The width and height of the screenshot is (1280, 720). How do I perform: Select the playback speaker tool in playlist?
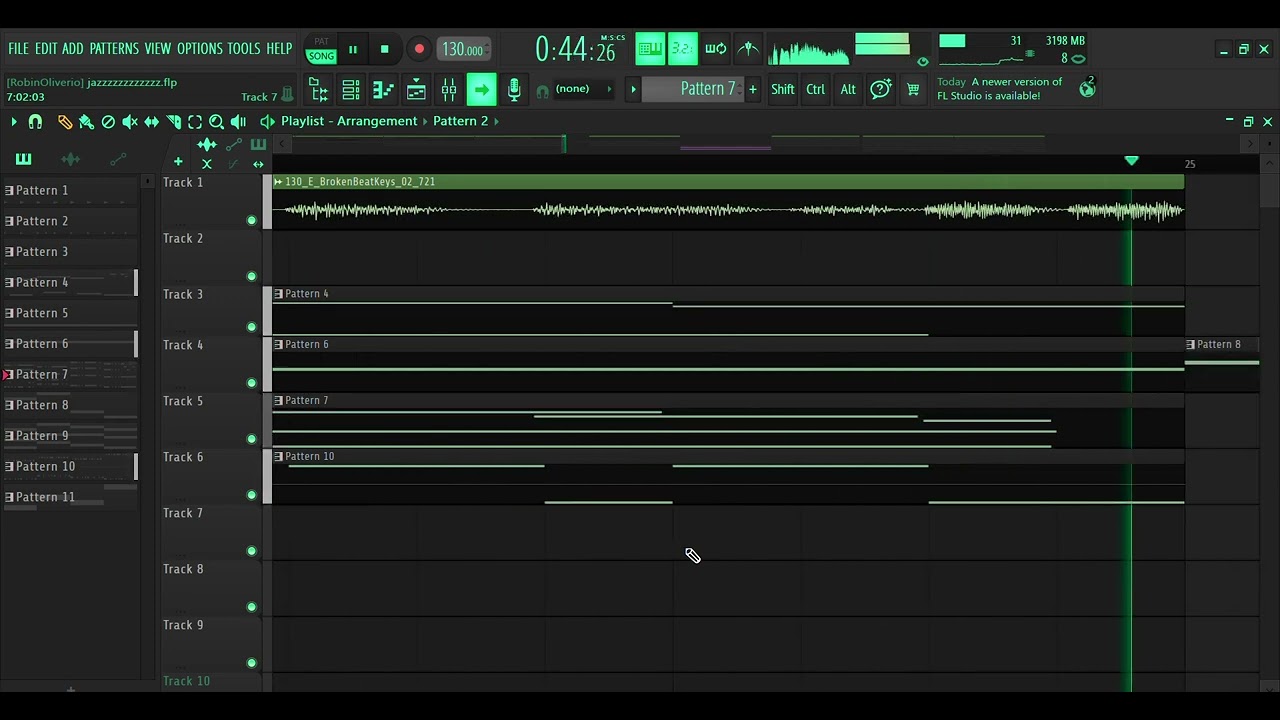pos(238,122)
